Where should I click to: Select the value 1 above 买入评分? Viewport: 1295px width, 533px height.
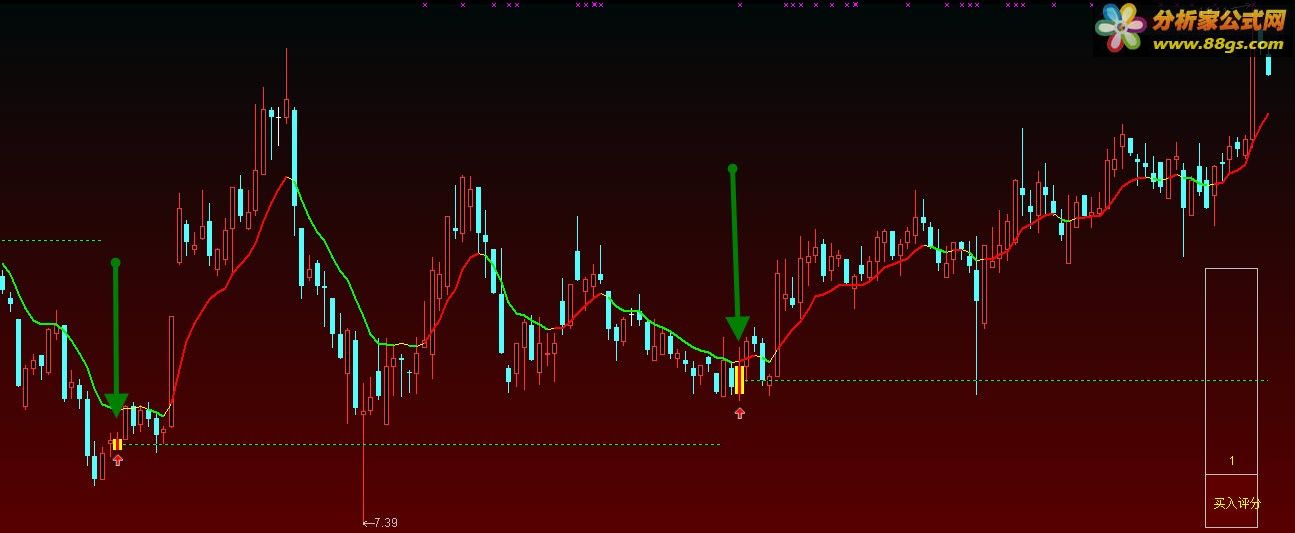[1232, 461]
